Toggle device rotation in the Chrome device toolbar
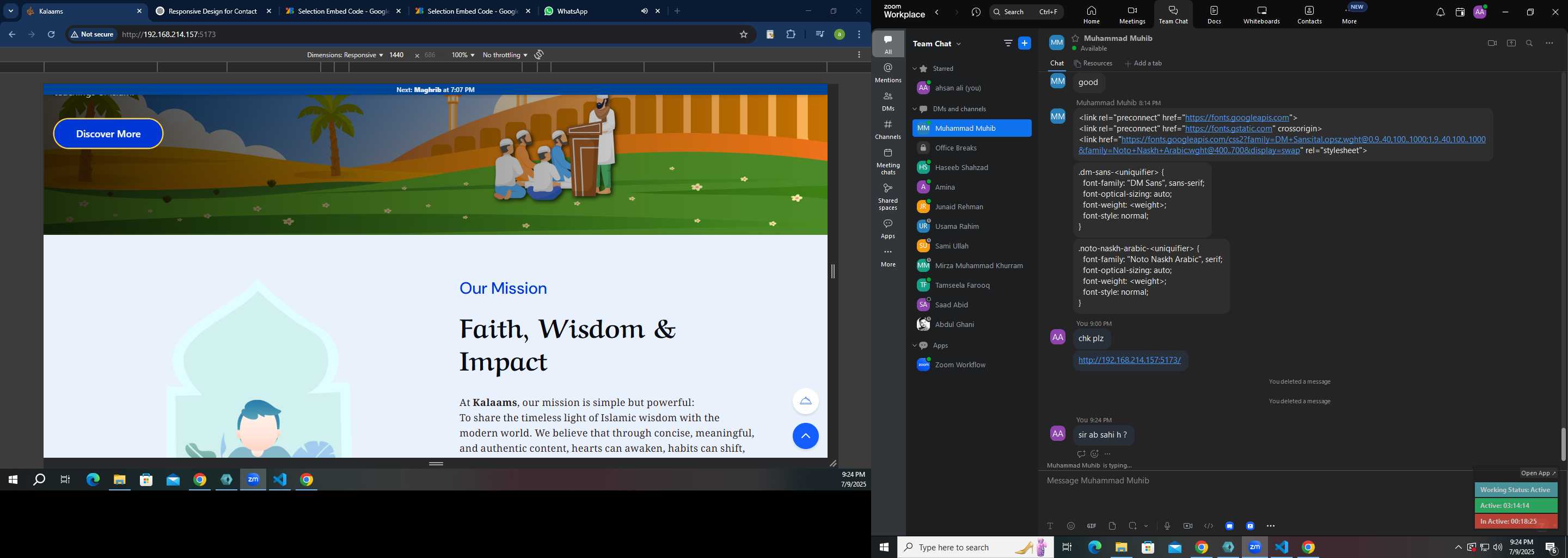 point(538,55)
